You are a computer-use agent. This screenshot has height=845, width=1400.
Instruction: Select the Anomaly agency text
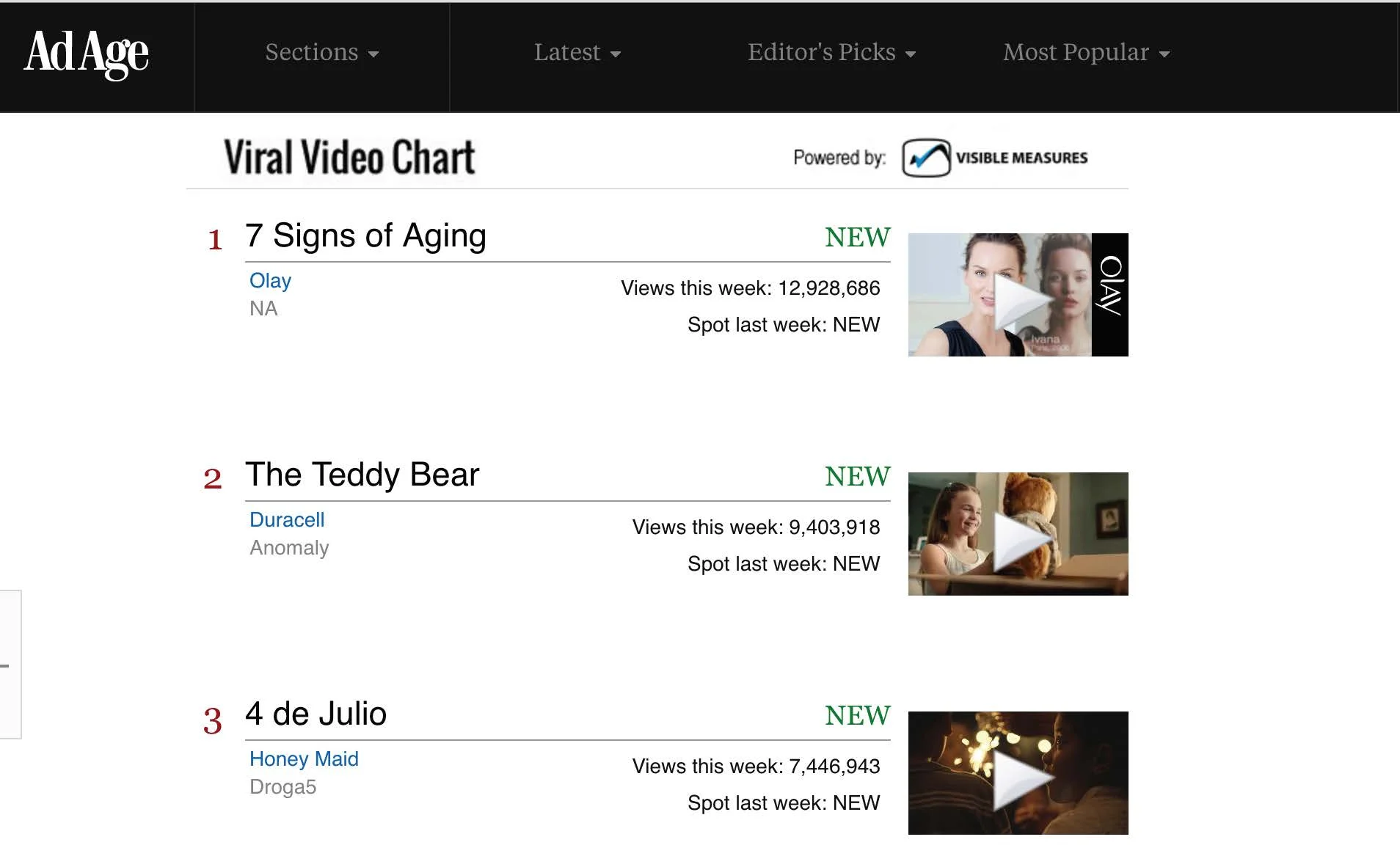tap(289, 548)
